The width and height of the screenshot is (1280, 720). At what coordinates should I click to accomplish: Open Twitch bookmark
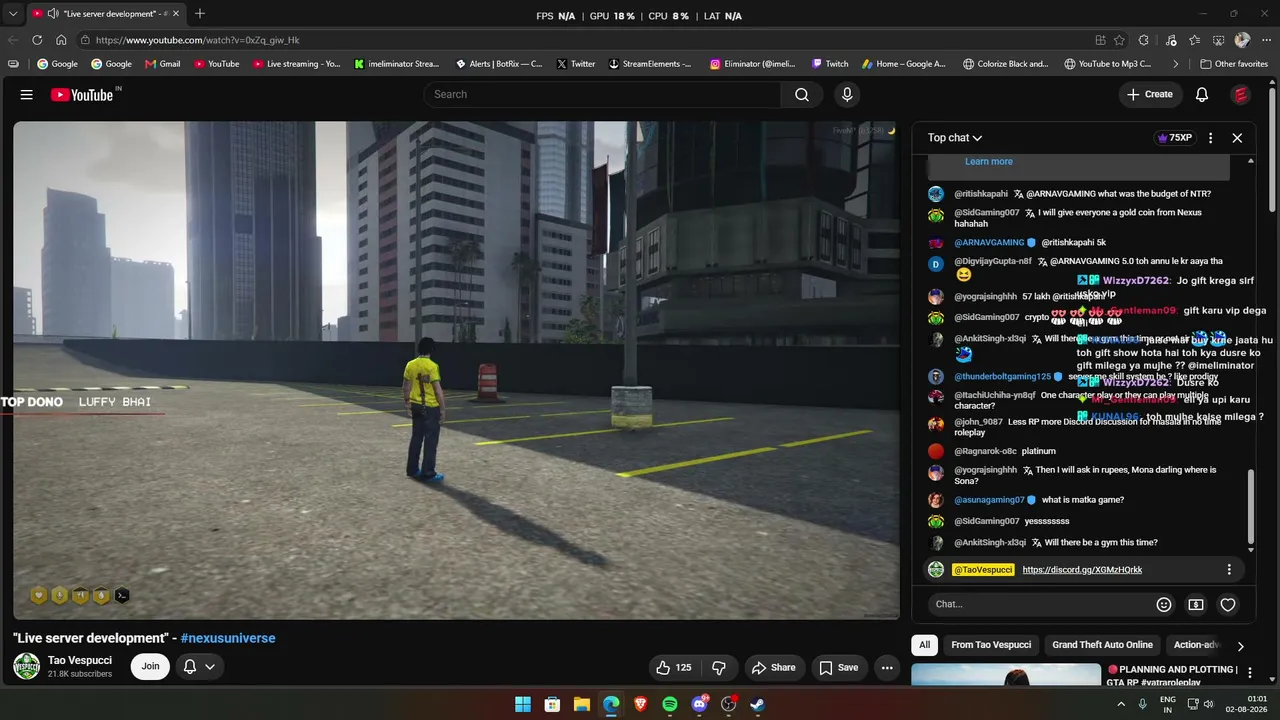point(830,64)
